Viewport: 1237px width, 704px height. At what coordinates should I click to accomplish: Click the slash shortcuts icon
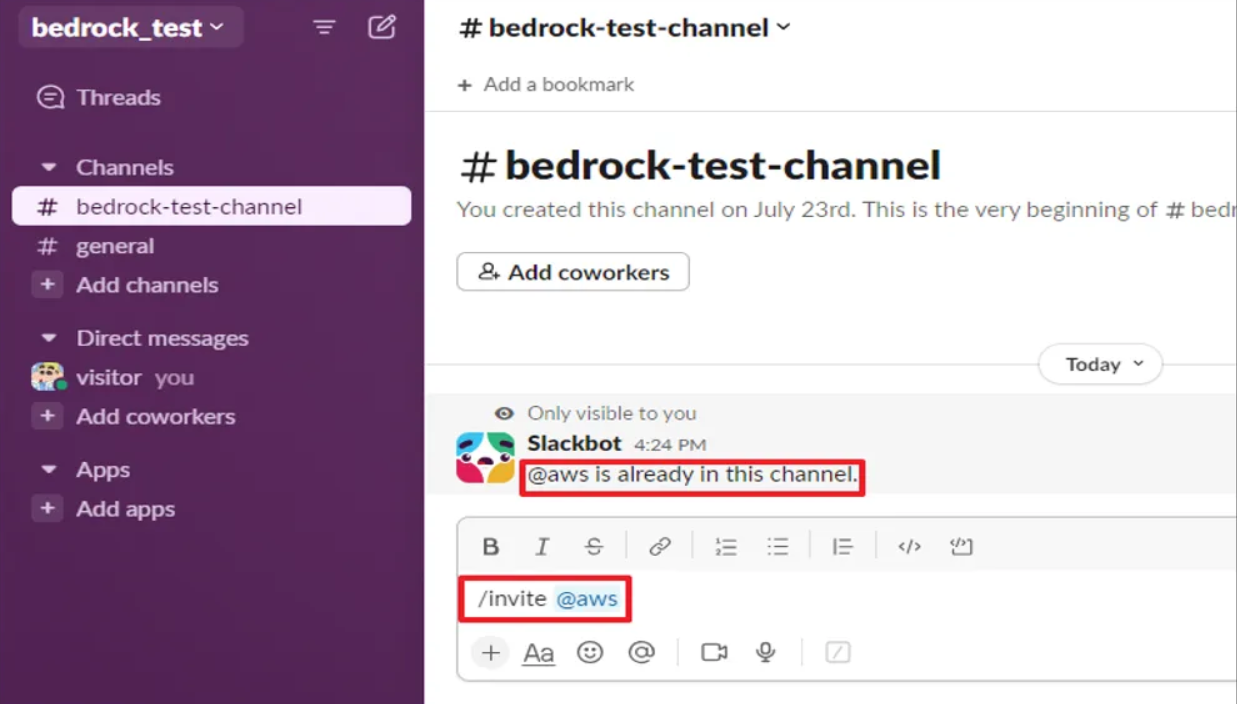pos(838,652)
